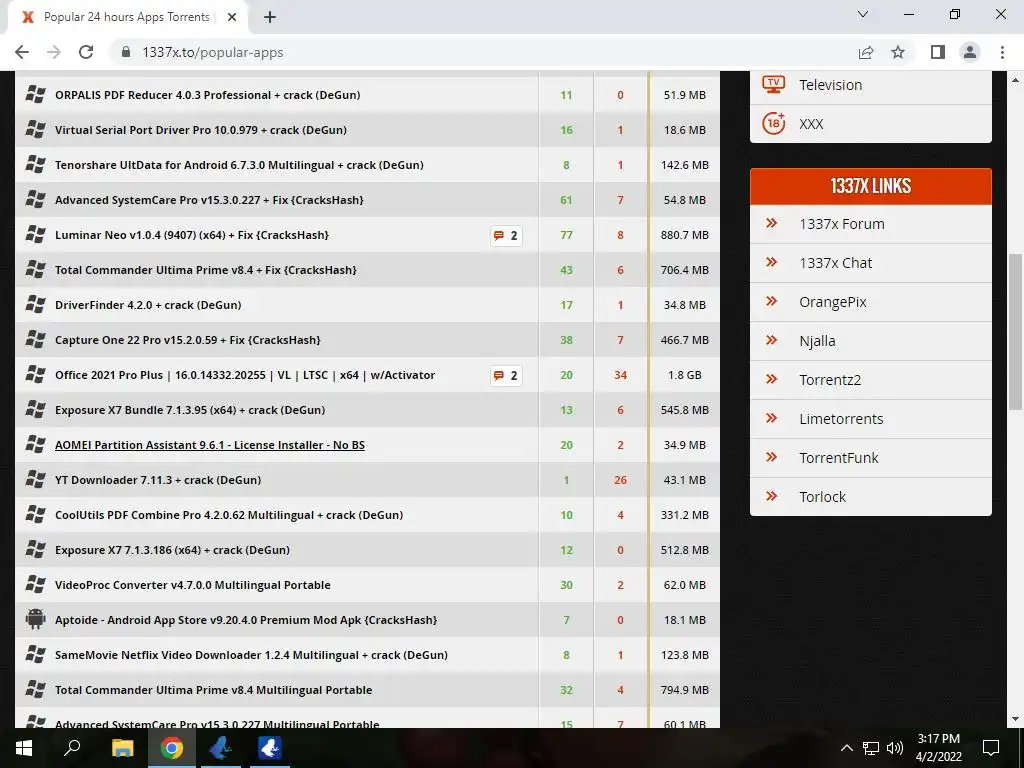Screen dimensions: 1024x768
Task: Open Total Commander Ultima Prime v8.4 Multilingual Portable
Action: [214, 690]
